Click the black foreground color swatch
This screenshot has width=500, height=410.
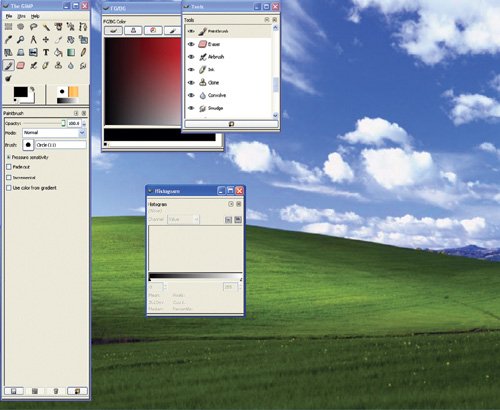click(20, 92)
